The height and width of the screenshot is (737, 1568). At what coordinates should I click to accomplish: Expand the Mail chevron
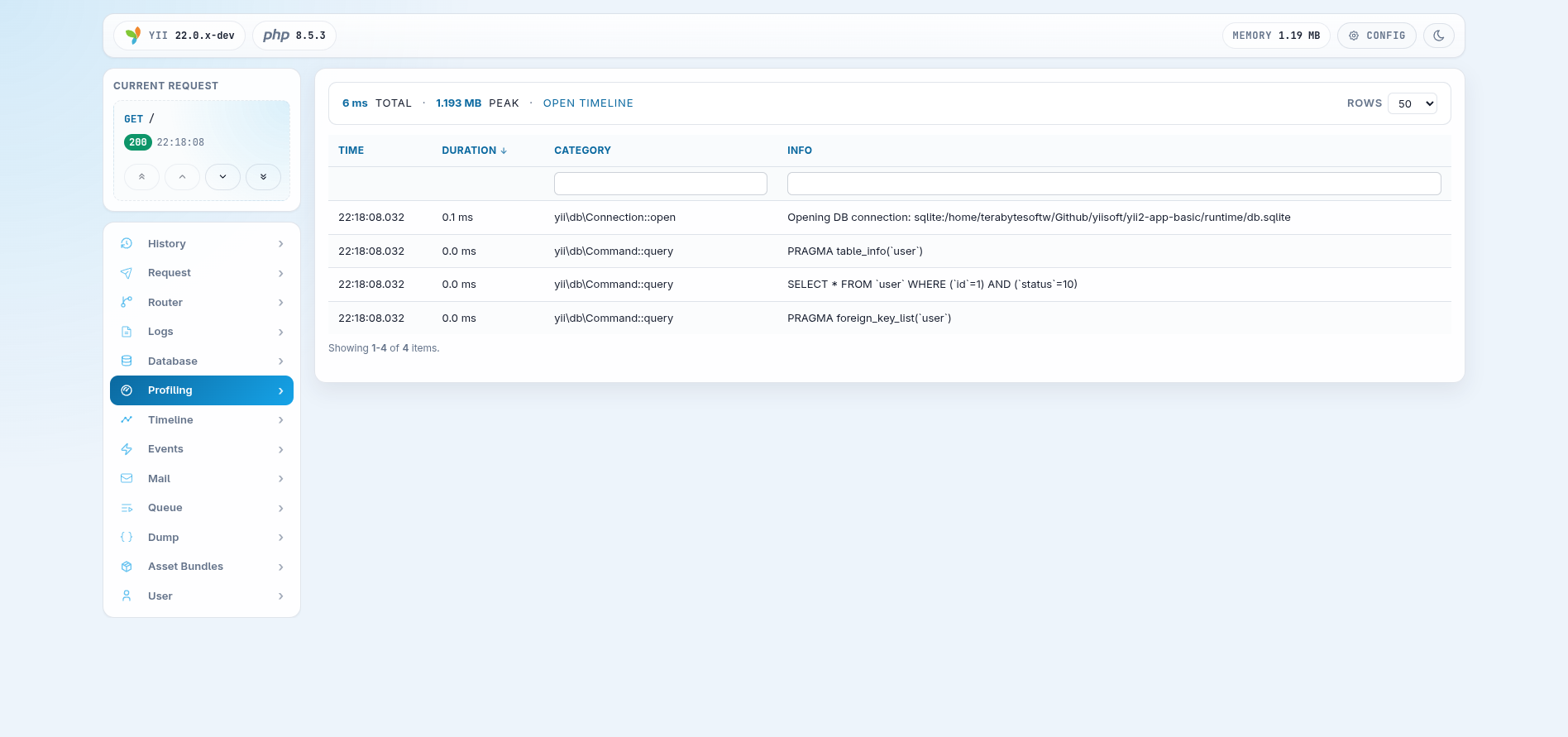281,479
